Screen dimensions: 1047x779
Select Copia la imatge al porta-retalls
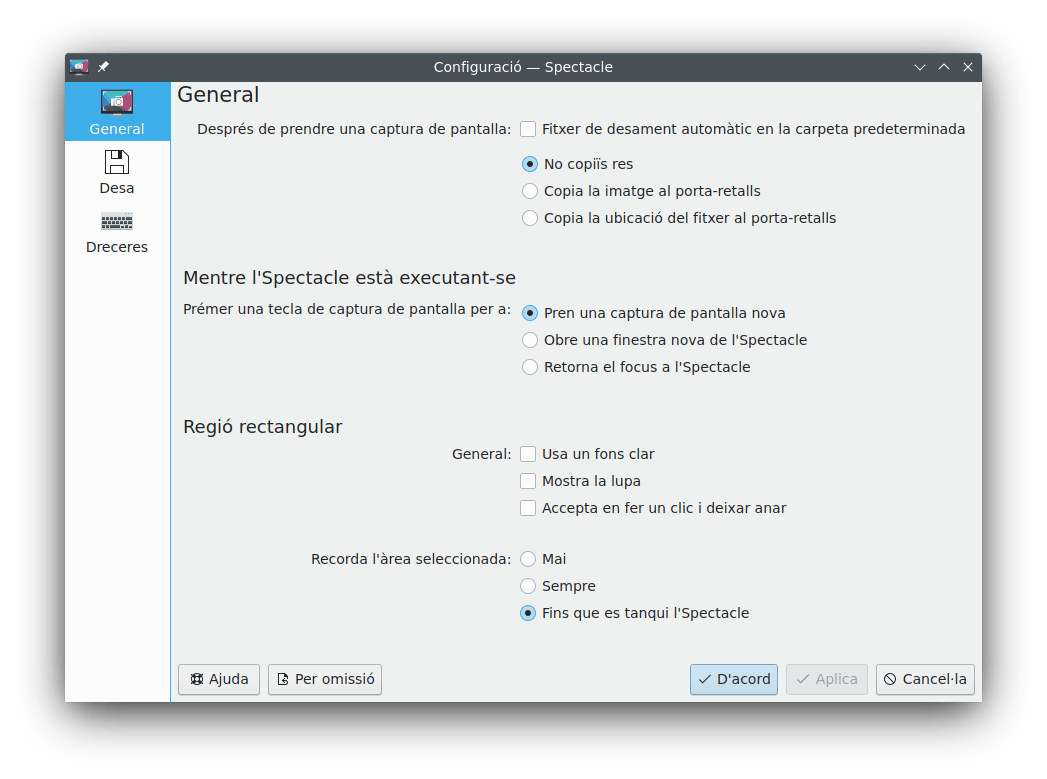click(530, 191)
